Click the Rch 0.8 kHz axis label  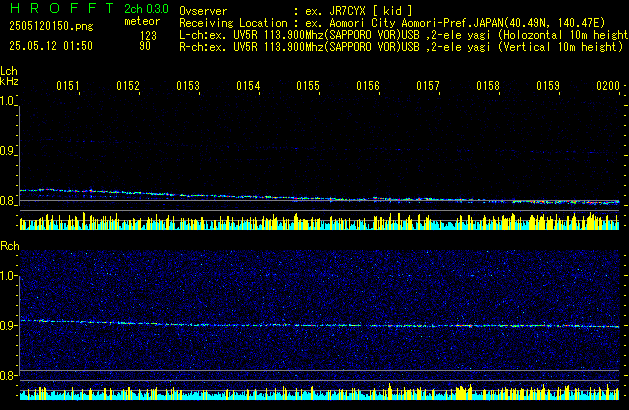(x=8, y=375)
